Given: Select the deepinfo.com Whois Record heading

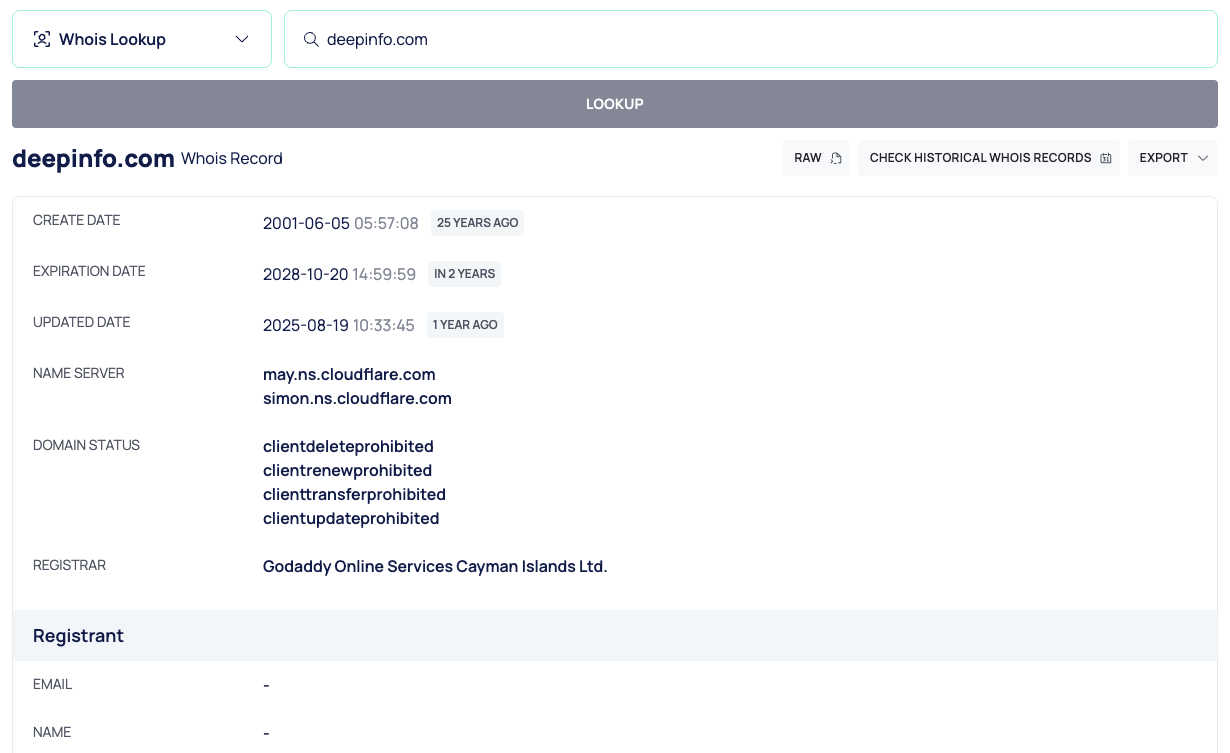Looking at the screenshot, I should 147,158.
